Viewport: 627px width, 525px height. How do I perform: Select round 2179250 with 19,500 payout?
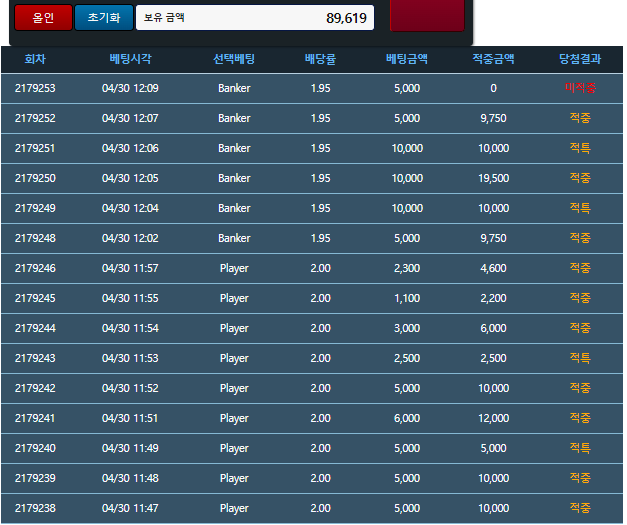(35, 179)
